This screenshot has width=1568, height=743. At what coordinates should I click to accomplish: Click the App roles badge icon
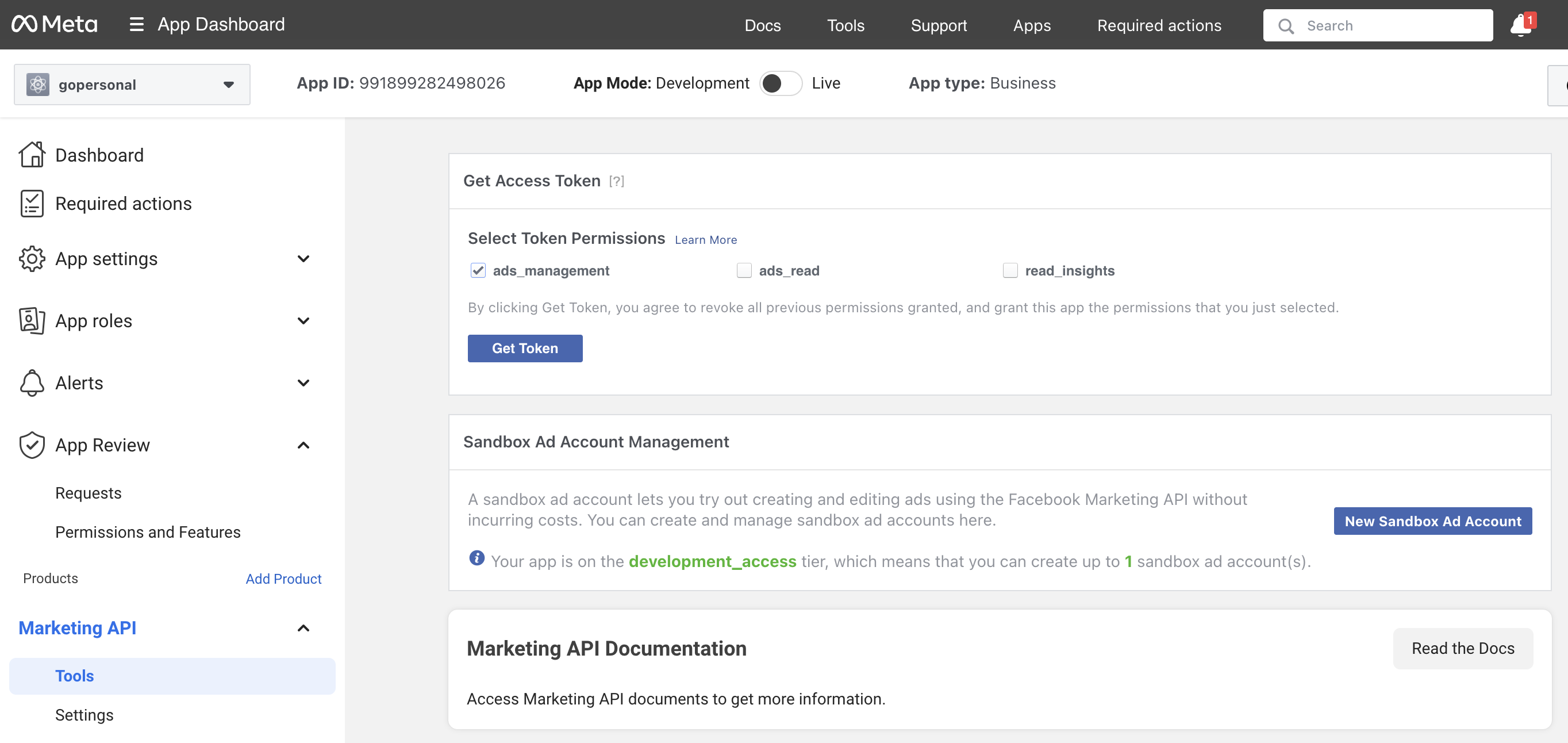tap(32, 321)
